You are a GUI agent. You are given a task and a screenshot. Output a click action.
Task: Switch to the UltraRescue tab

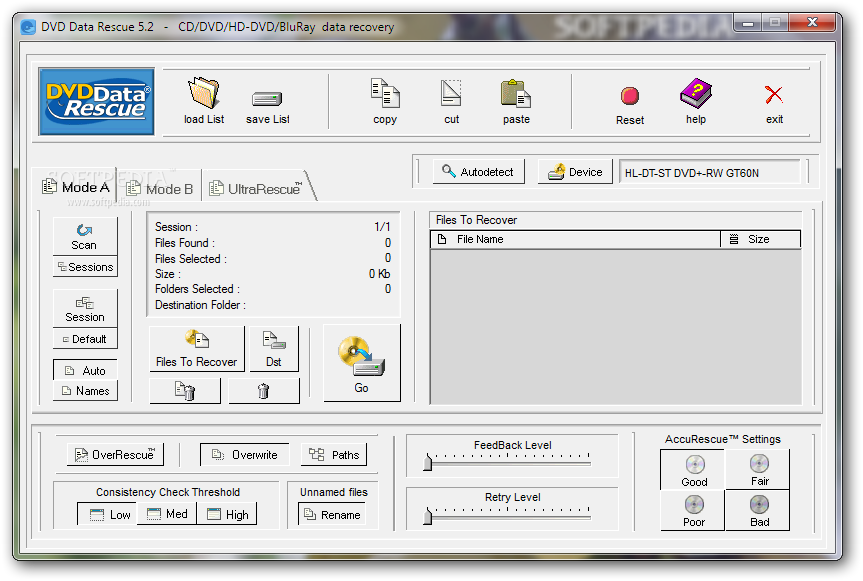[256, 189]
